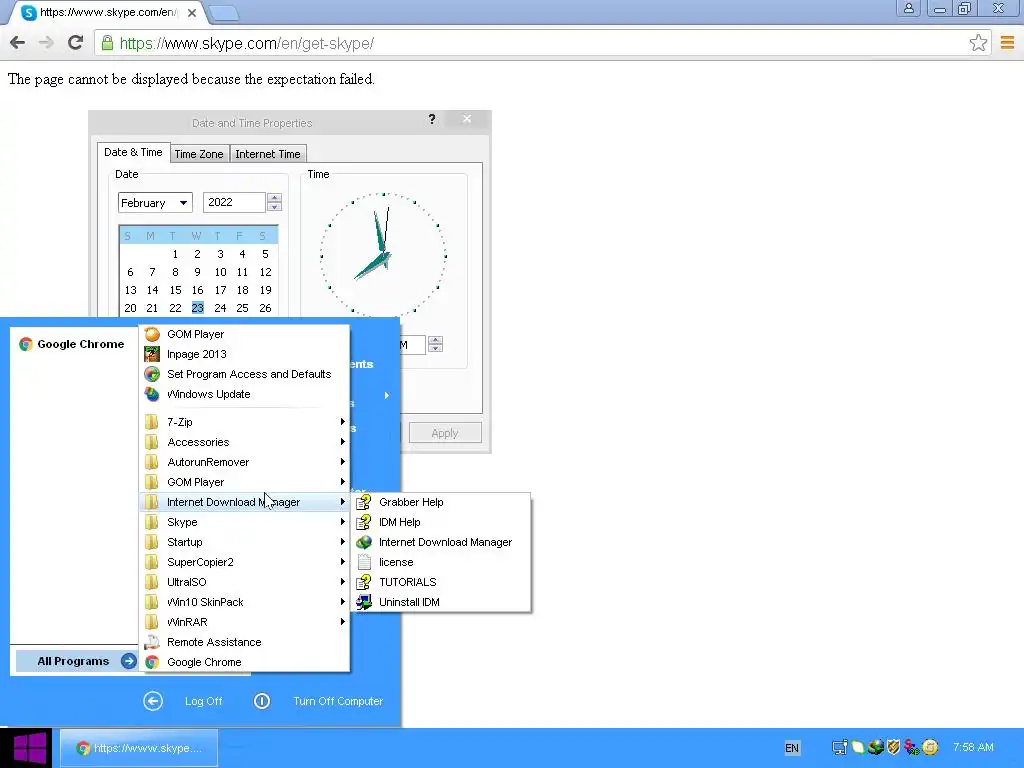
Task: Click the All Programs button
Action: point(76,662)
